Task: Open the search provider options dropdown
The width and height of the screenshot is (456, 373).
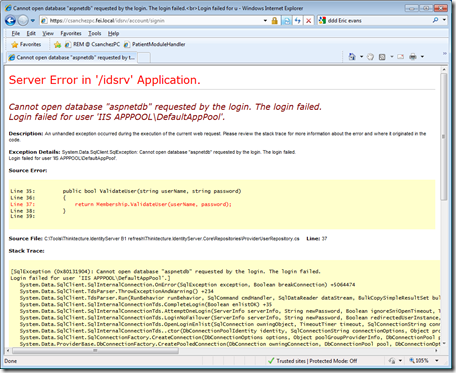Action: pyautogui.click(x=444, y=20)
